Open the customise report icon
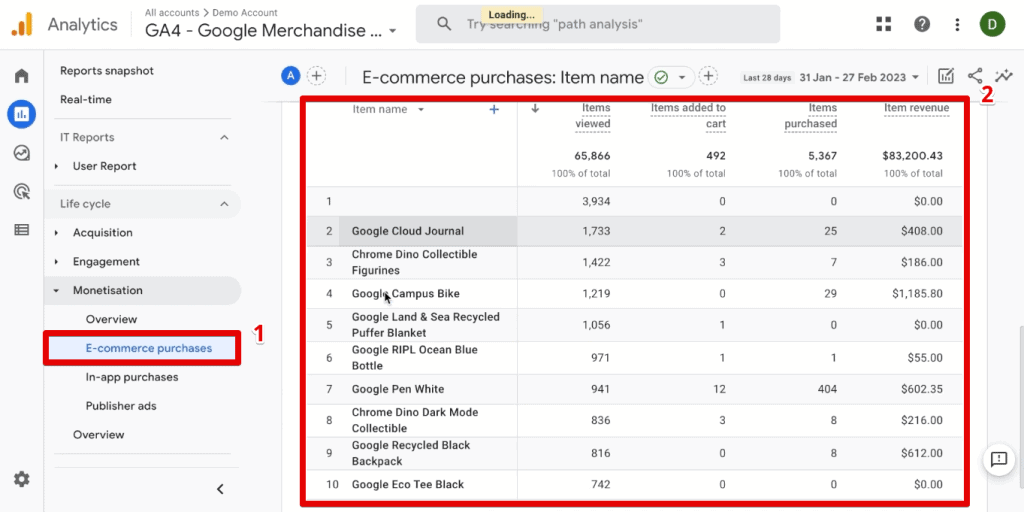 click(x=946, y=76)
